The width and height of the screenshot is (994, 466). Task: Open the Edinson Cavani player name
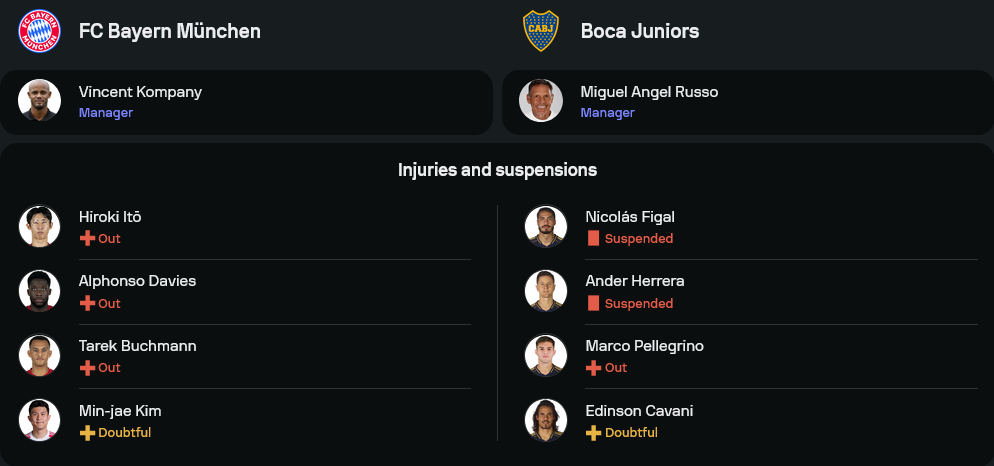(639, 411)
